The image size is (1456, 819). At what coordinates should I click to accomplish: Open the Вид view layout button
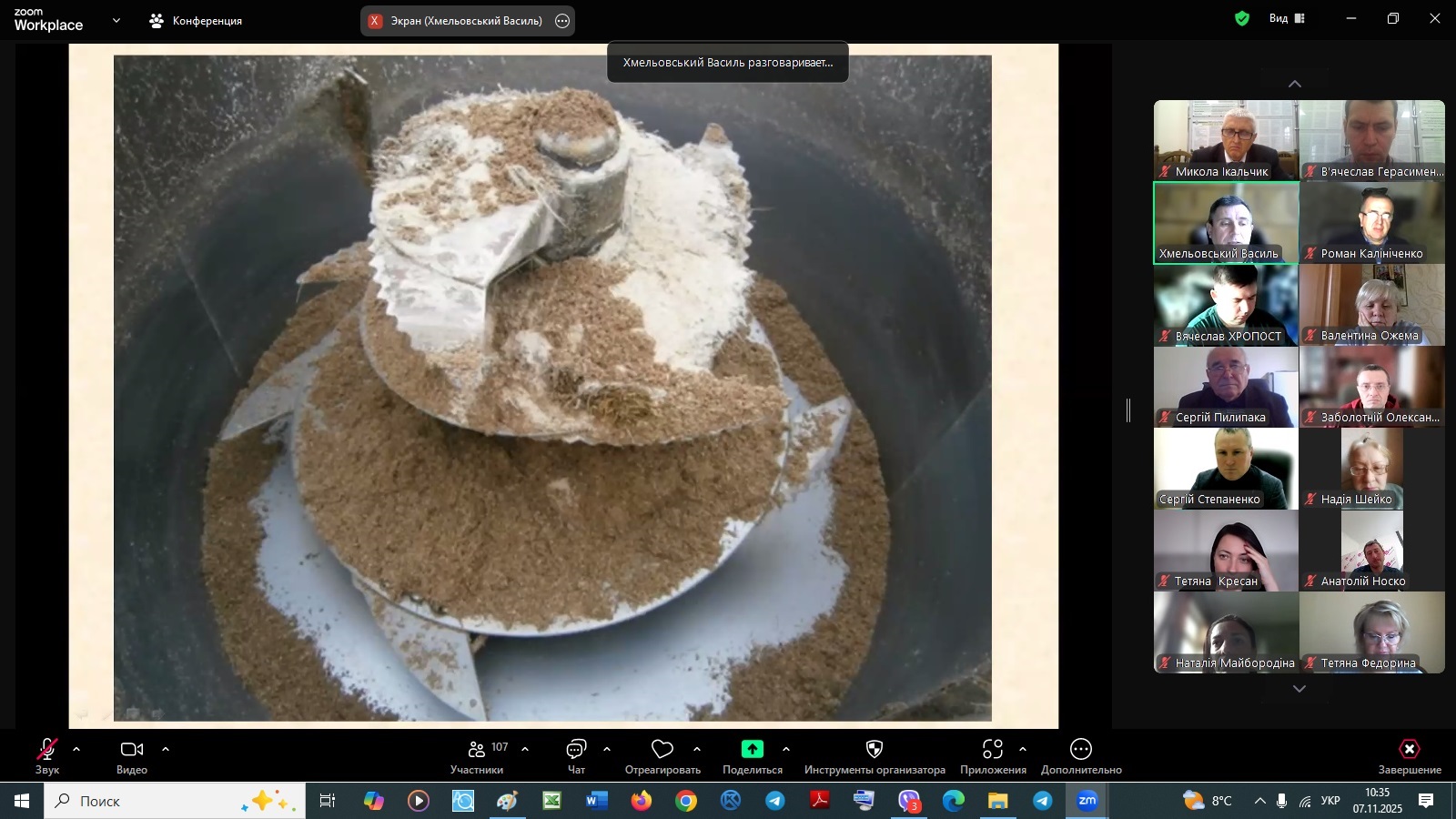pos(1287,18)
